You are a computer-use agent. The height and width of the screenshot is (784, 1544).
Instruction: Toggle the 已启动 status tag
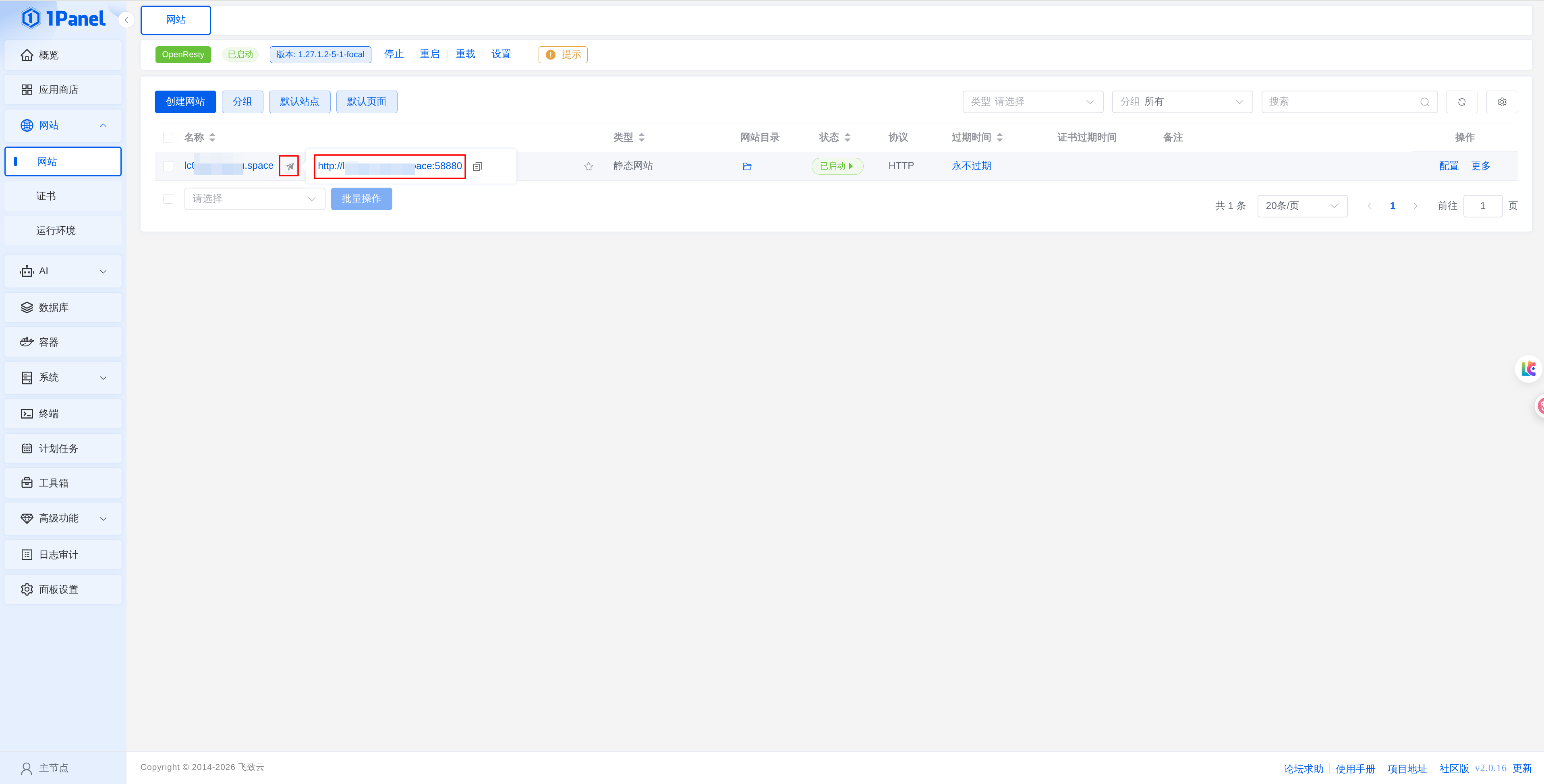coord(837,166)
